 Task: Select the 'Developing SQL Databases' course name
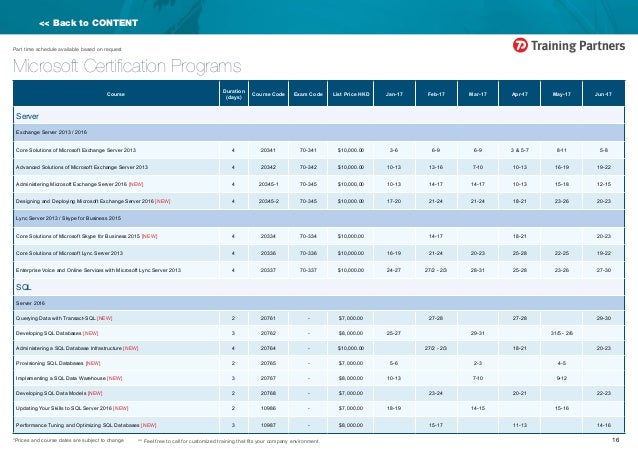point(57,333)
